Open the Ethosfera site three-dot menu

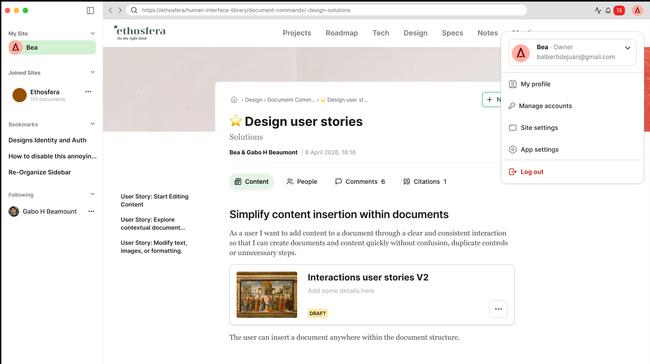click(88, 92)
